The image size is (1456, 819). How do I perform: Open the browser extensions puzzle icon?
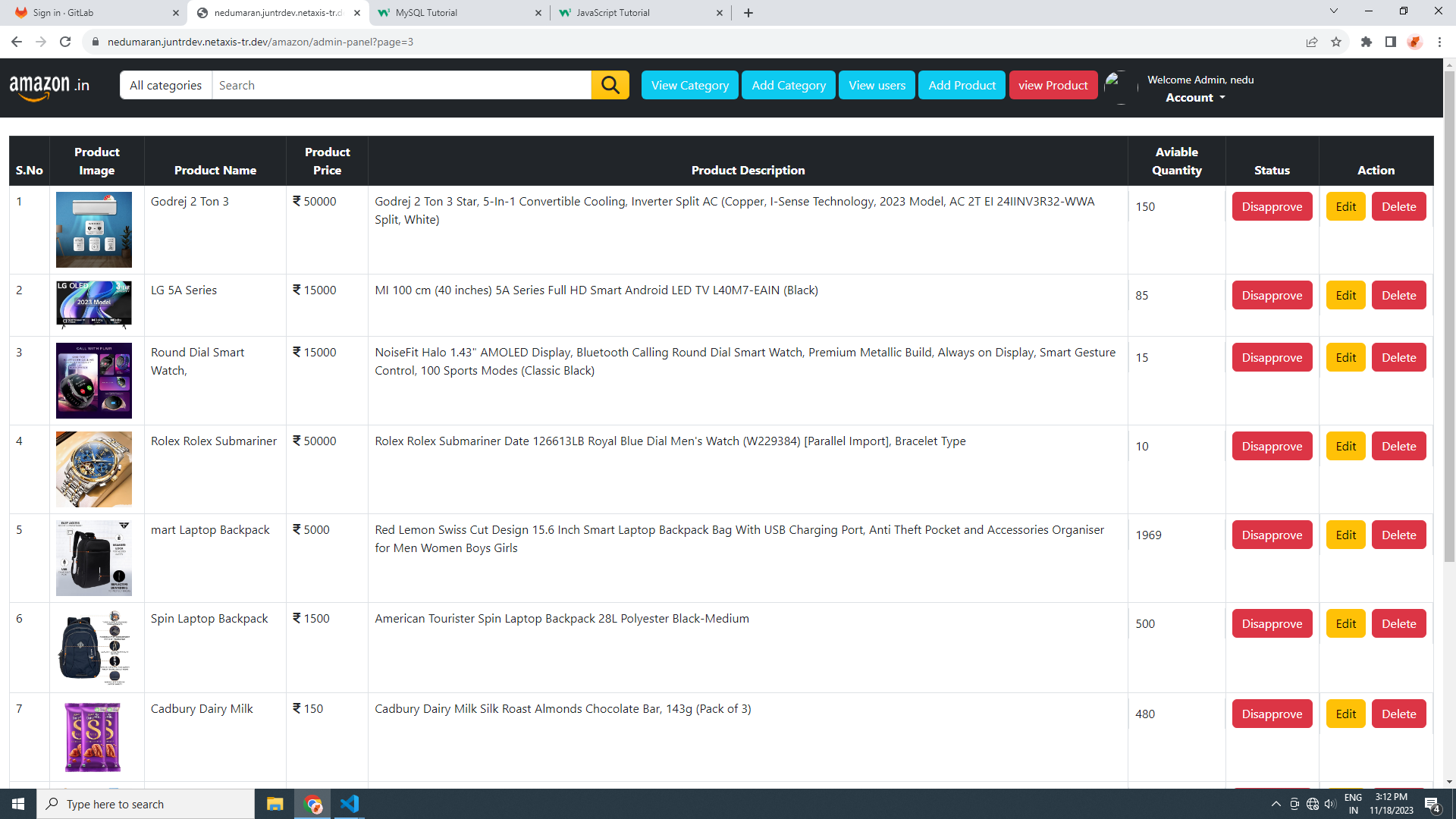pos(1367,42)
